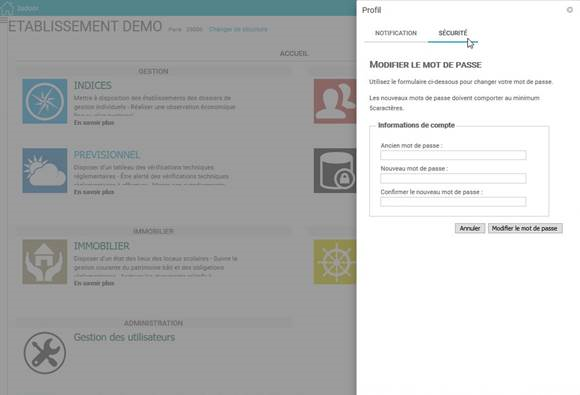Click the home icon in the top bar
Viewport: 580px width, 395px height.
pos(7,8)
